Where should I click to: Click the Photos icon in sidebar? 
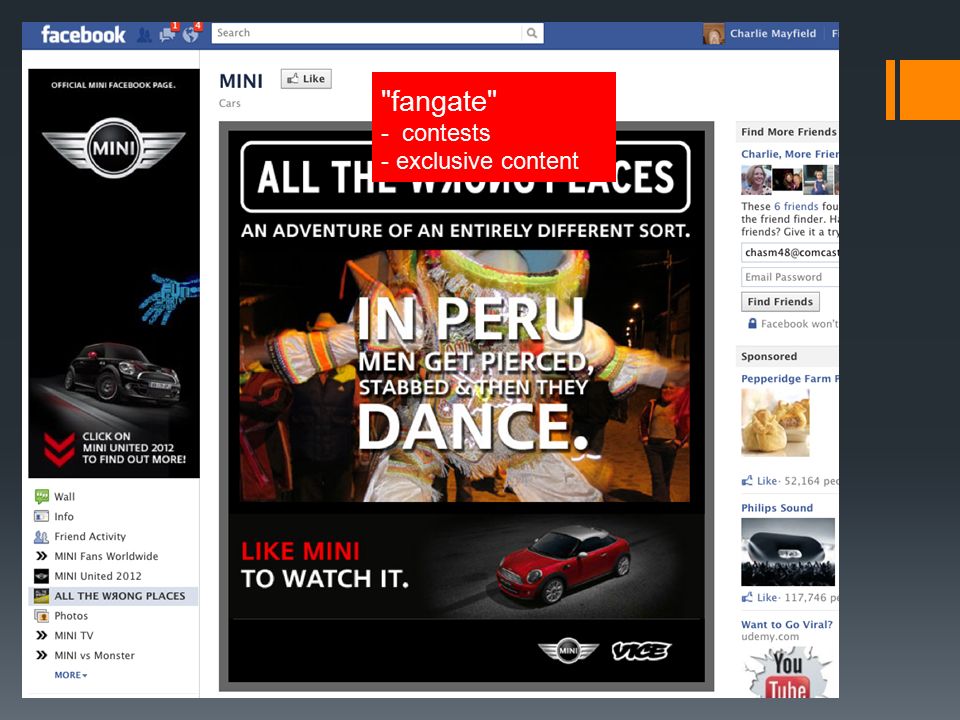click(x=41, y=616)
